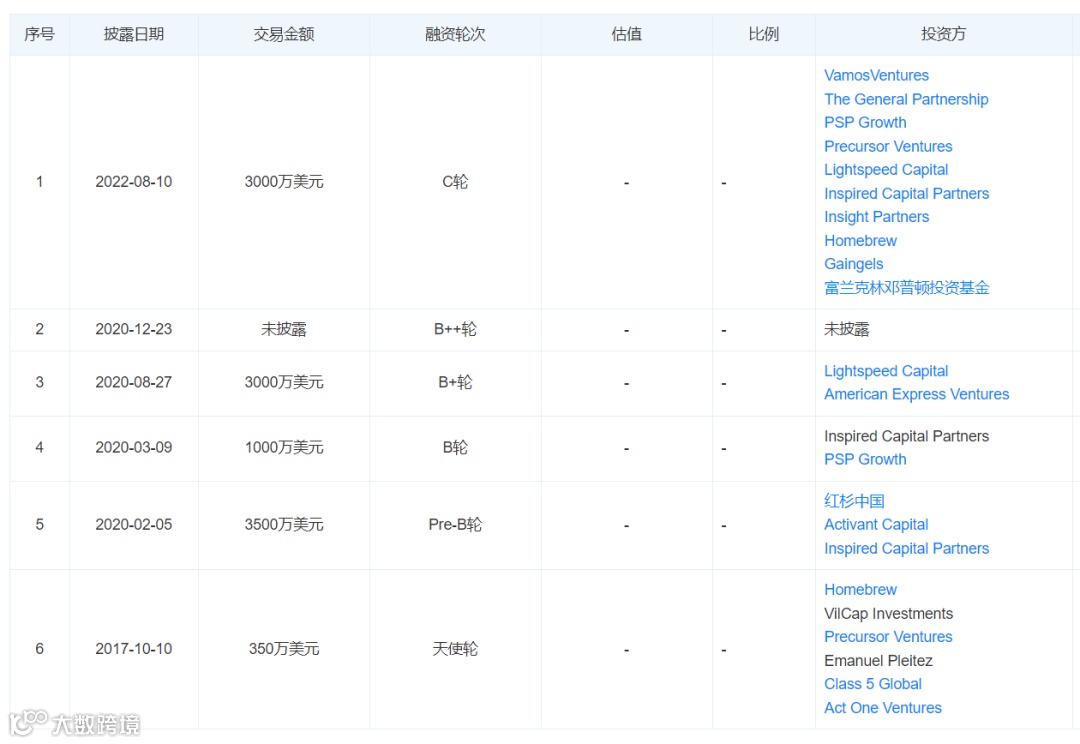The height and width of the screenshot is (744, 1080).
Task: Select the date 2017-10-10
Action: pyautogui.click(x=134, y=649)
